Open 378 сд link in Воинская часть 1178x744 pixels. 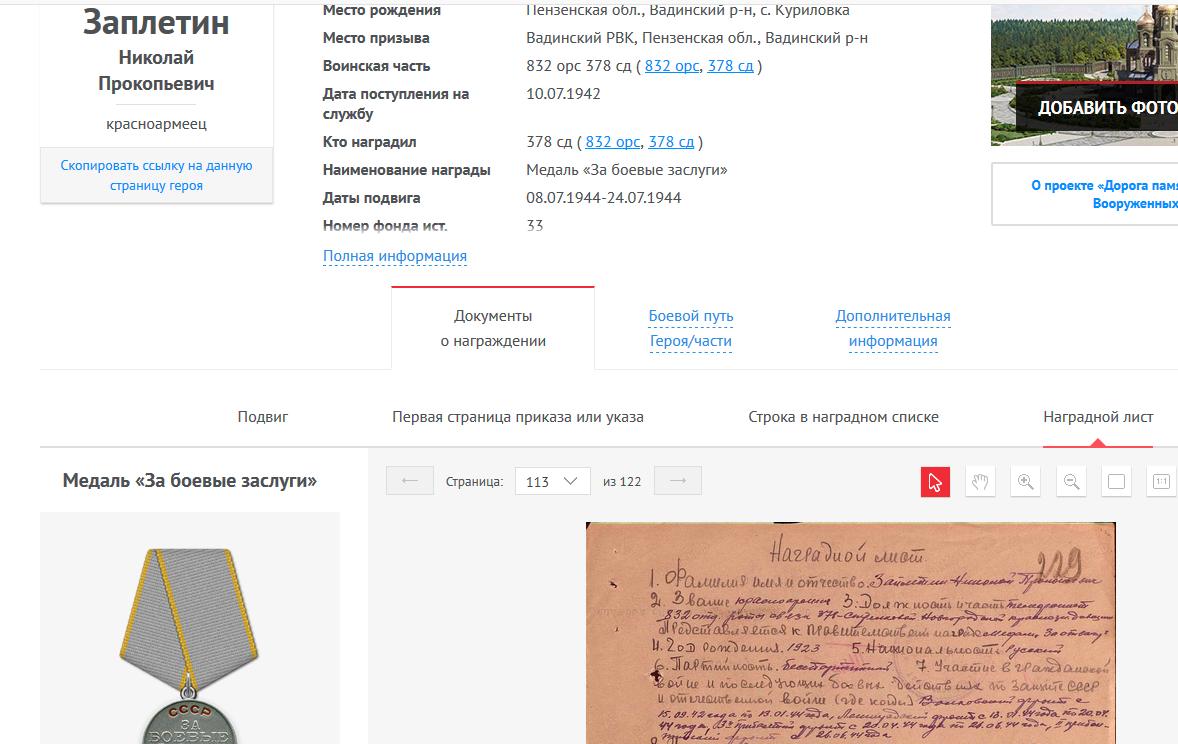pyautogui.click(x=730, y=66)
